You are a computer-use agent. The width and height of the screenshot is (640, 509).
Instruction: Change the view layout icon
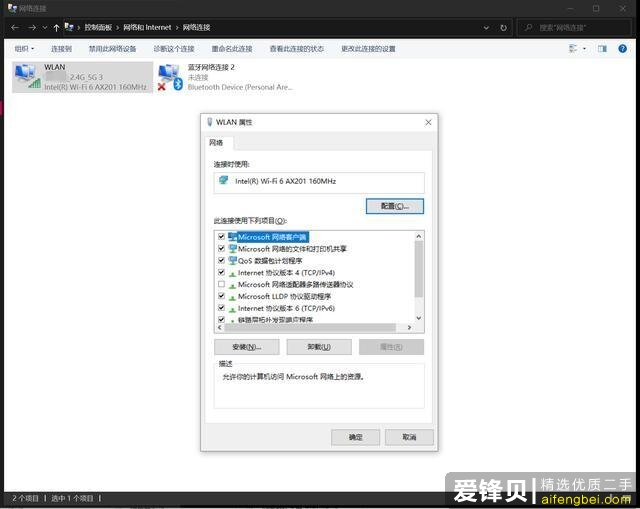(573, 49)
